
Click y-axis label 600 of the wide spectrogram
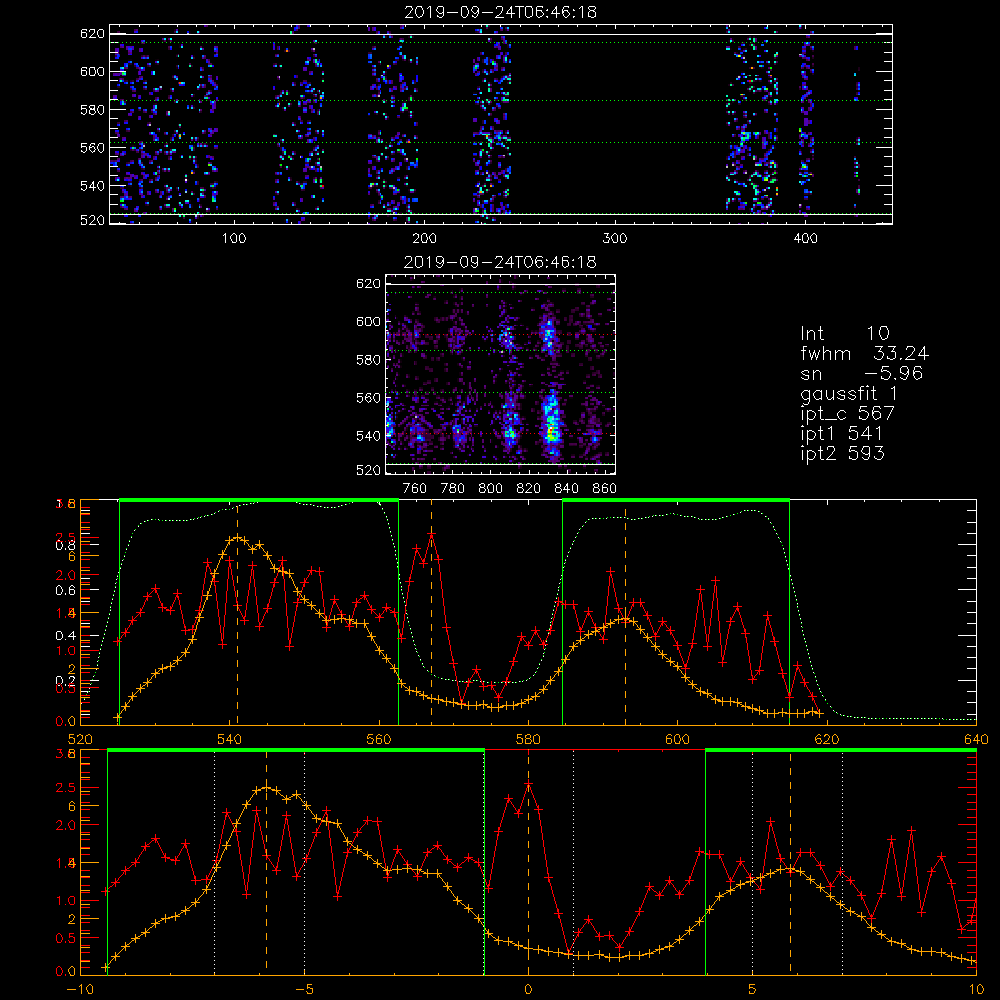(92, 71)
